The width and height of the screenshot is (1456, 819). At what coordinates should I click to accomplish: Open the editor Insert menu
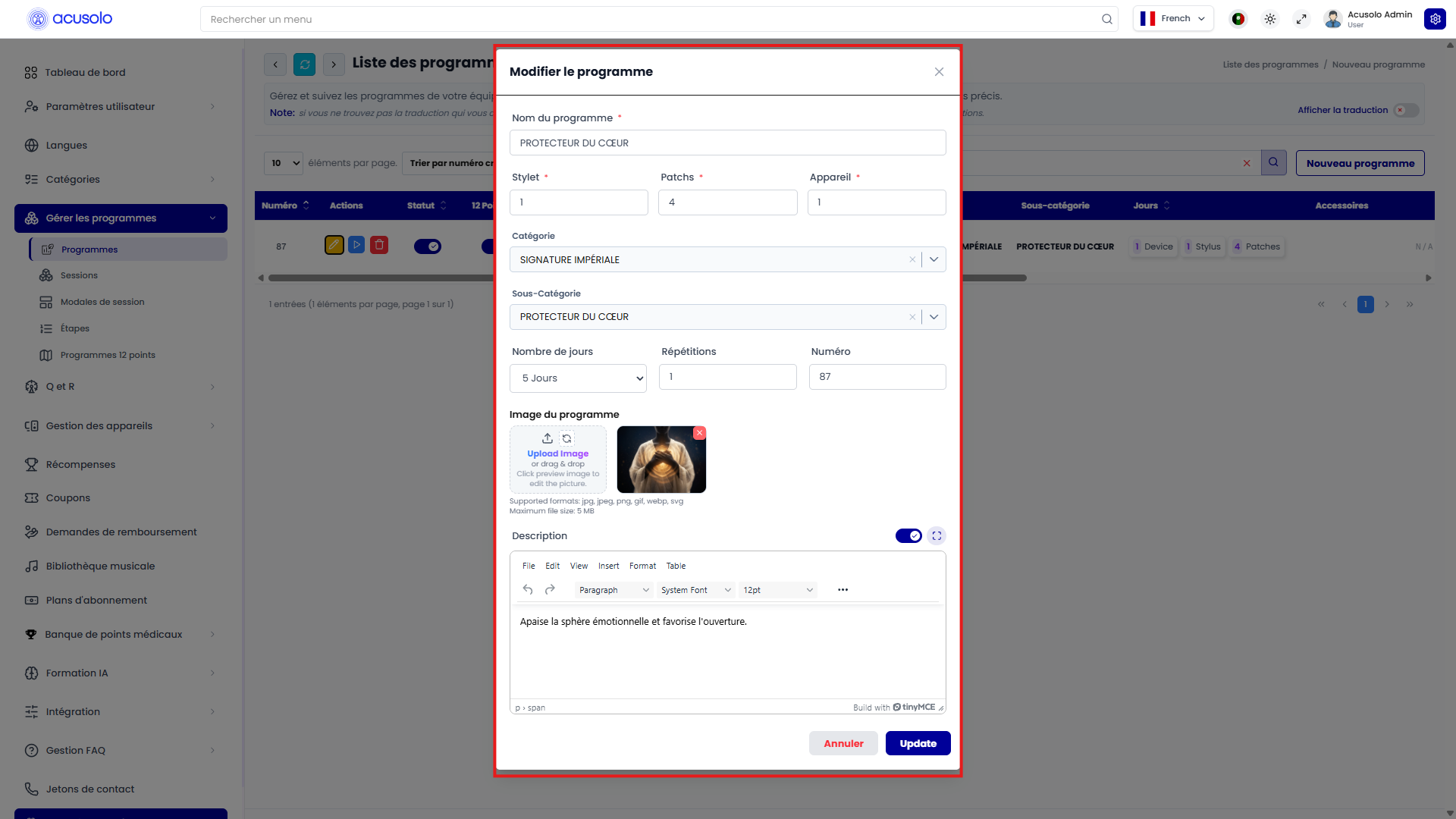pyautogui.click(x=608, y=566)
